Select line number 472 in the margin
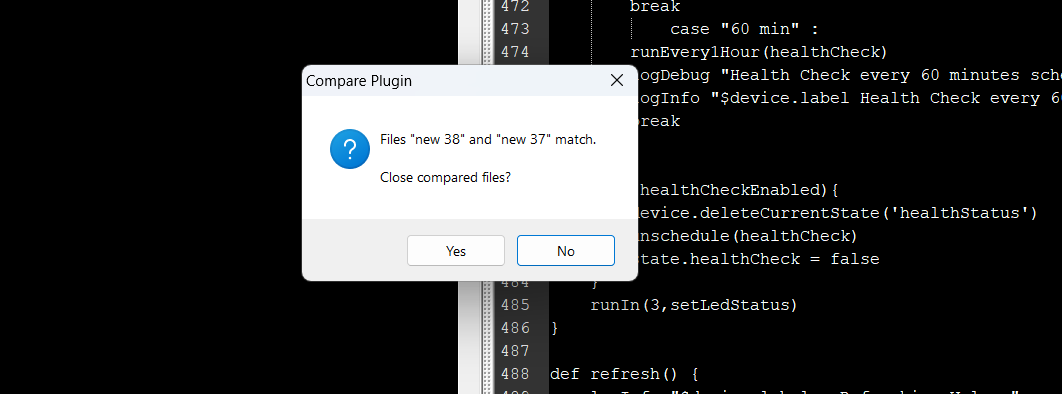 point(515,6)
